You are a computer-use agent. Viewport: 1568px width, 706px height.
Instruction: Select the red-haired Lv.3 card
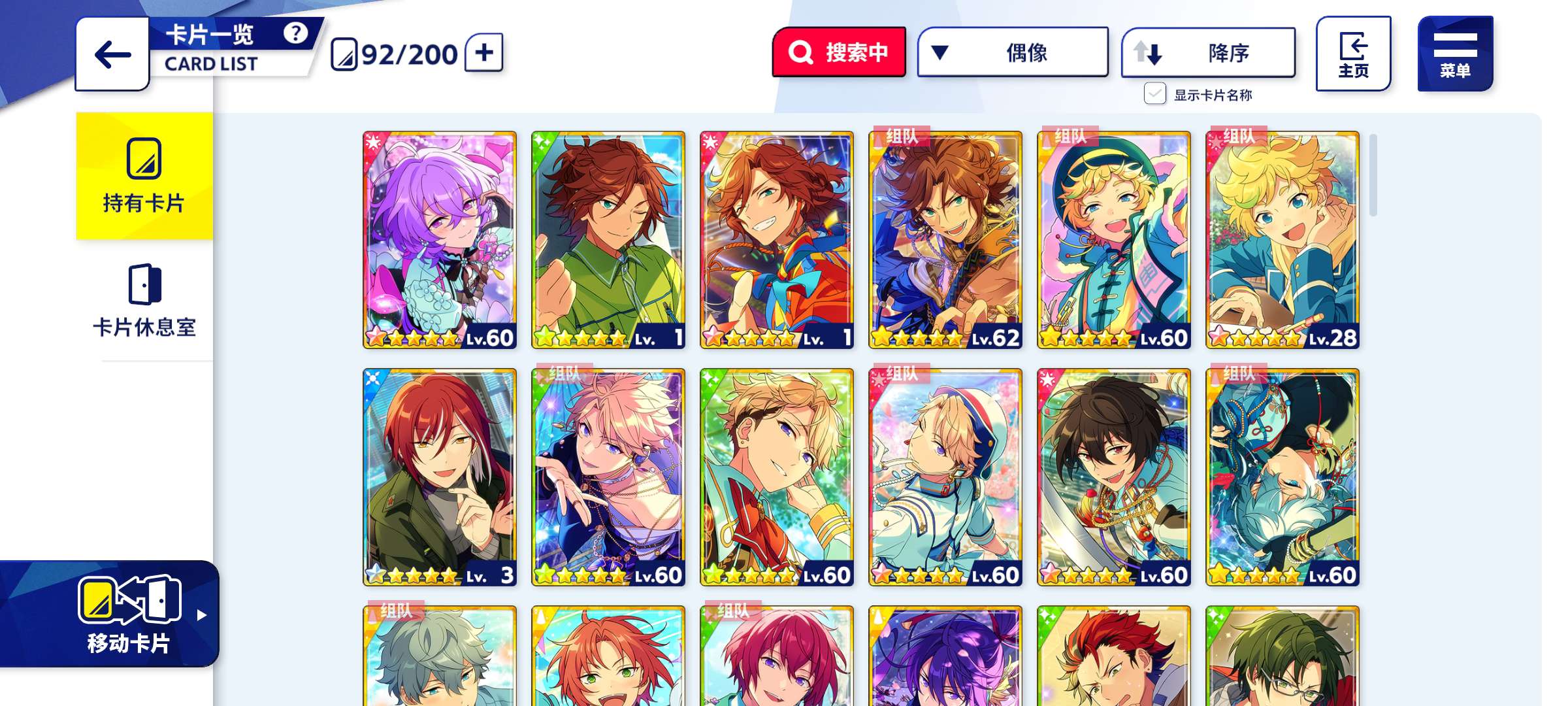coord(440,477)
